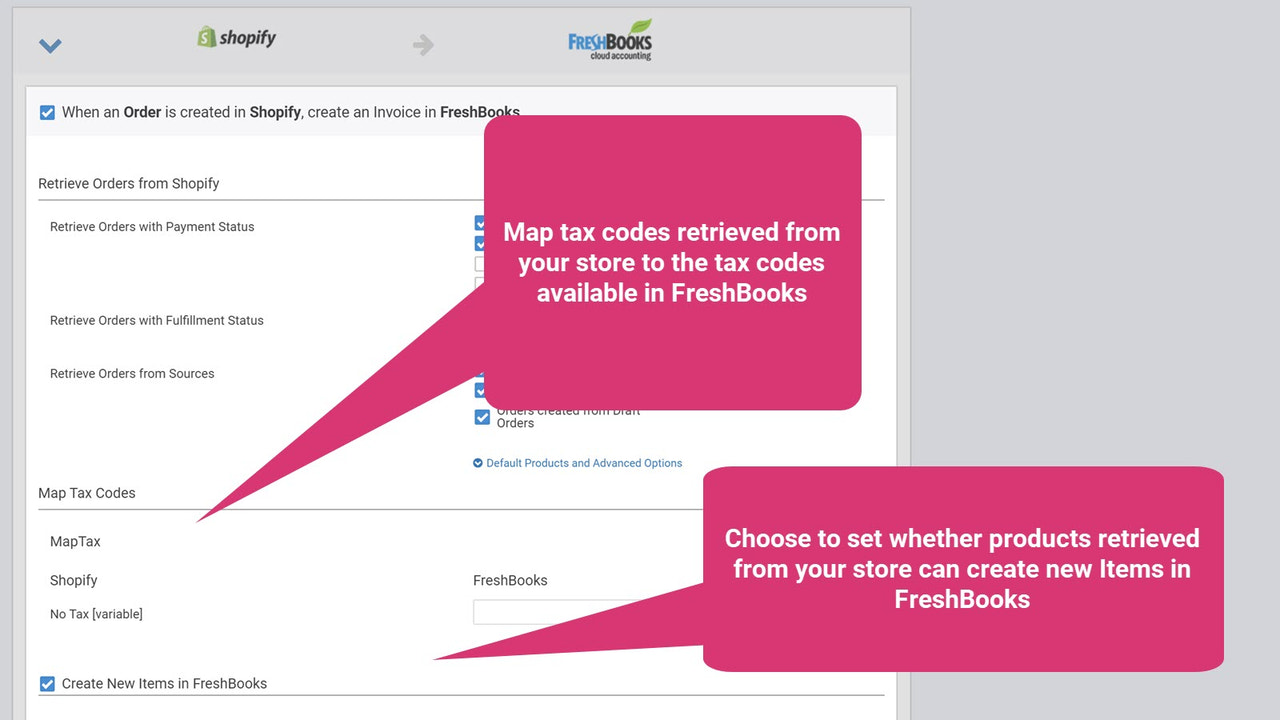1280x720 pixels.
Task: Click the Retrieve Orders with Fulfillment Status label
Action: (x=157, y=320)
